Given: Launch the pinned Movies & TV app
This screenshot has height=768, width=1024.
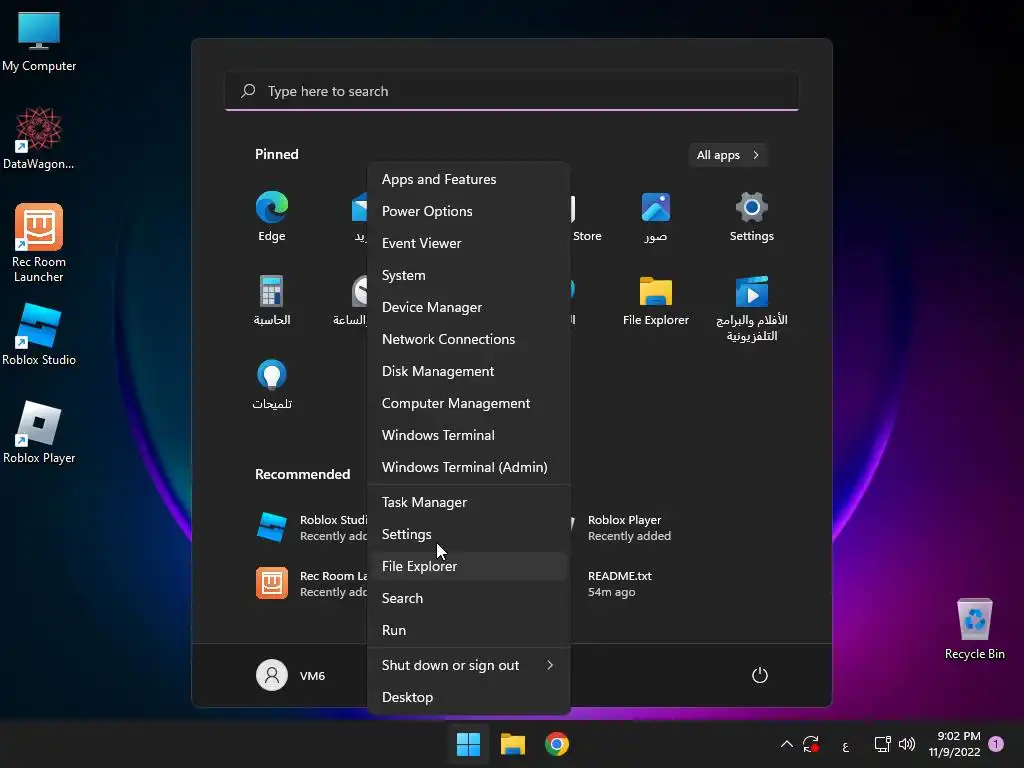Looking at the screenshot, I should [751, 308].
